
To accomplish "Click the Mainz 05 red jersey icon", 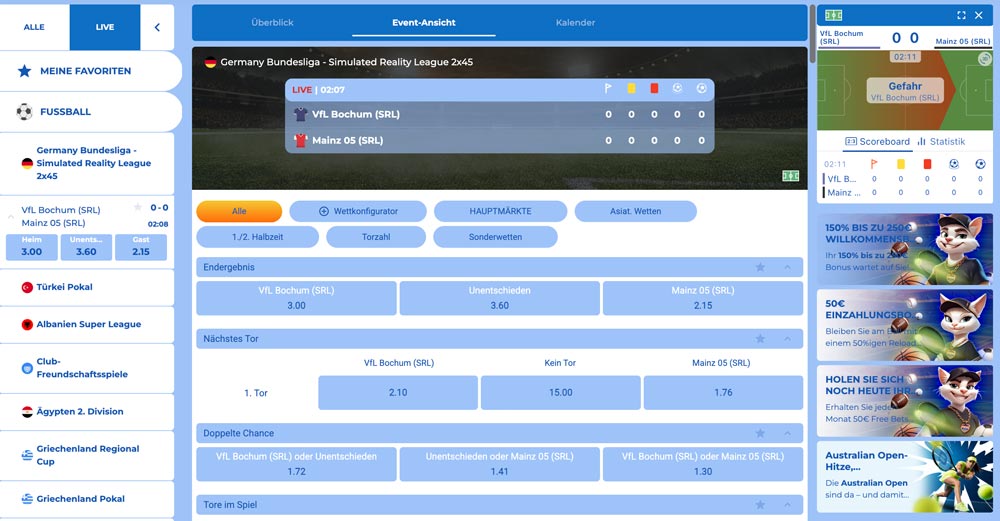I will 300,140.
